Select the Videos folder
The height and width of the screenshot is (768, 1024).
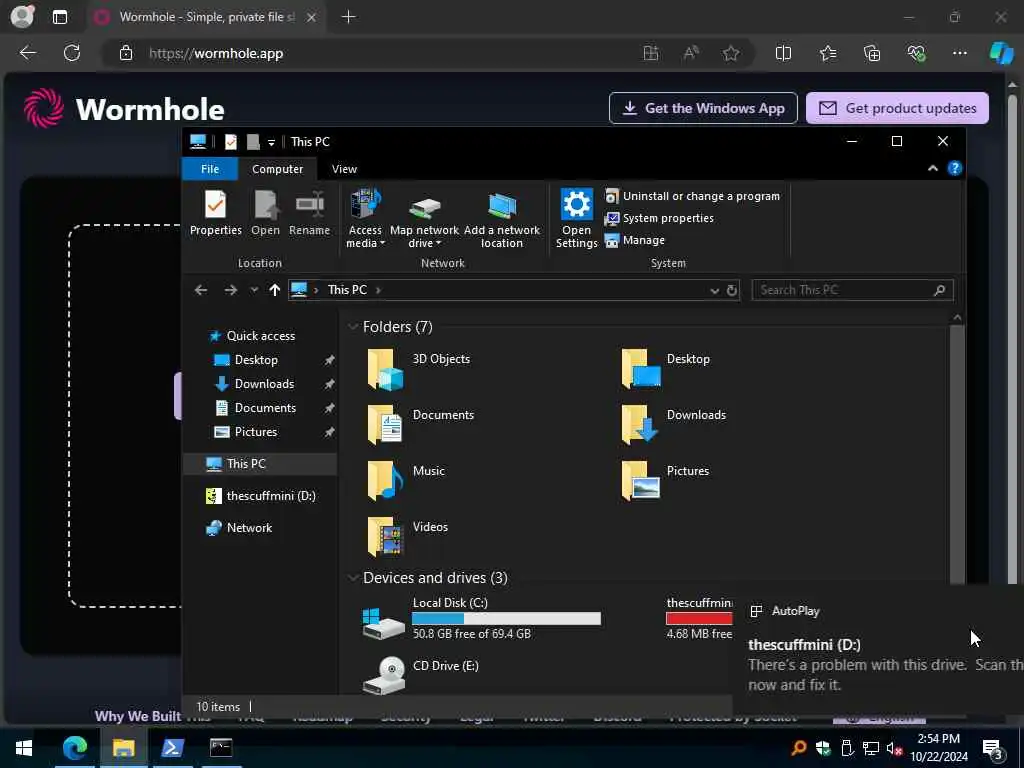[407, 537]
